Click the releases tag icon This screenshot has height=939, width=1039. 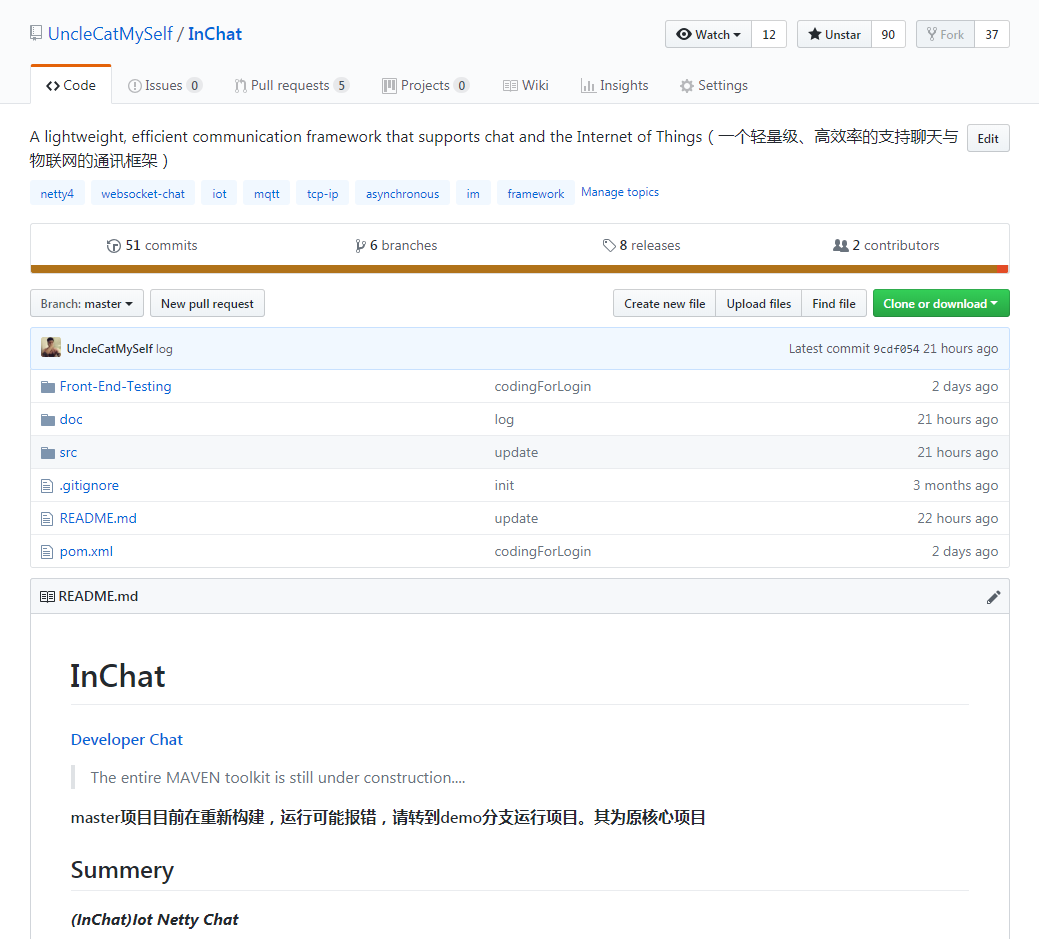609,246
